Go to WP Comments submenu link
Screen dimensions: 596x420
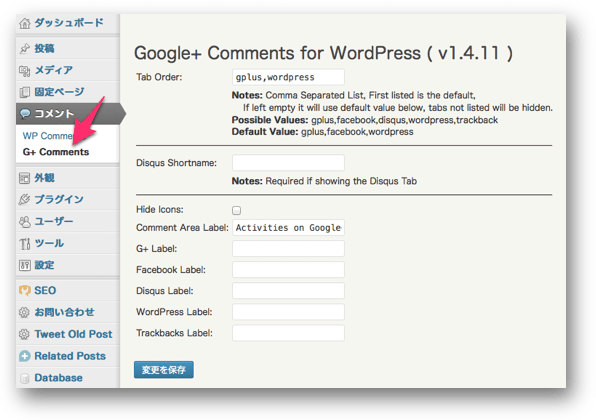click(48, 136)
